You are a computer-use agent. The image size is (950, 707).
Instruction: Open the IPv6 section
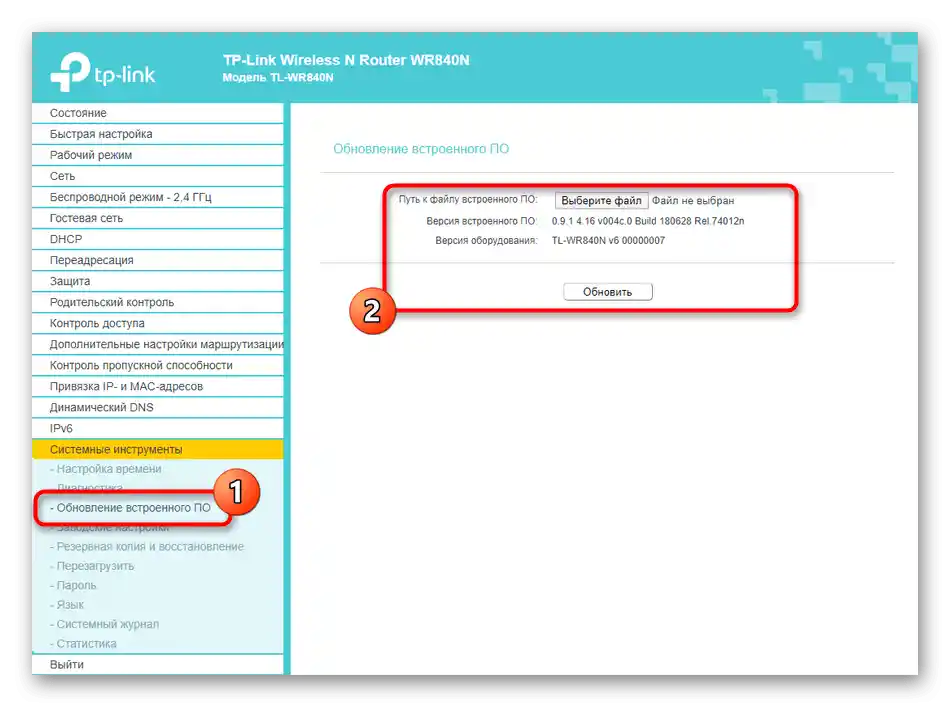(x=158, y=428)
